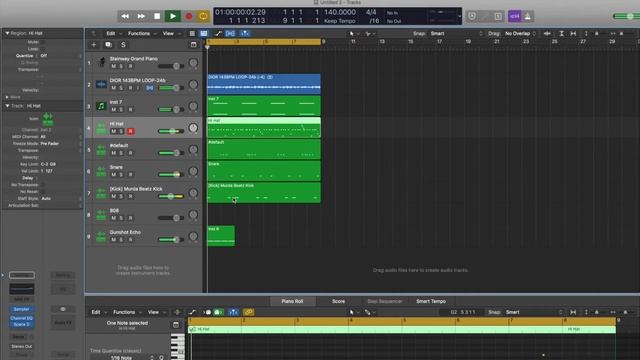Switch to the Smart Tempo tab

431,301
